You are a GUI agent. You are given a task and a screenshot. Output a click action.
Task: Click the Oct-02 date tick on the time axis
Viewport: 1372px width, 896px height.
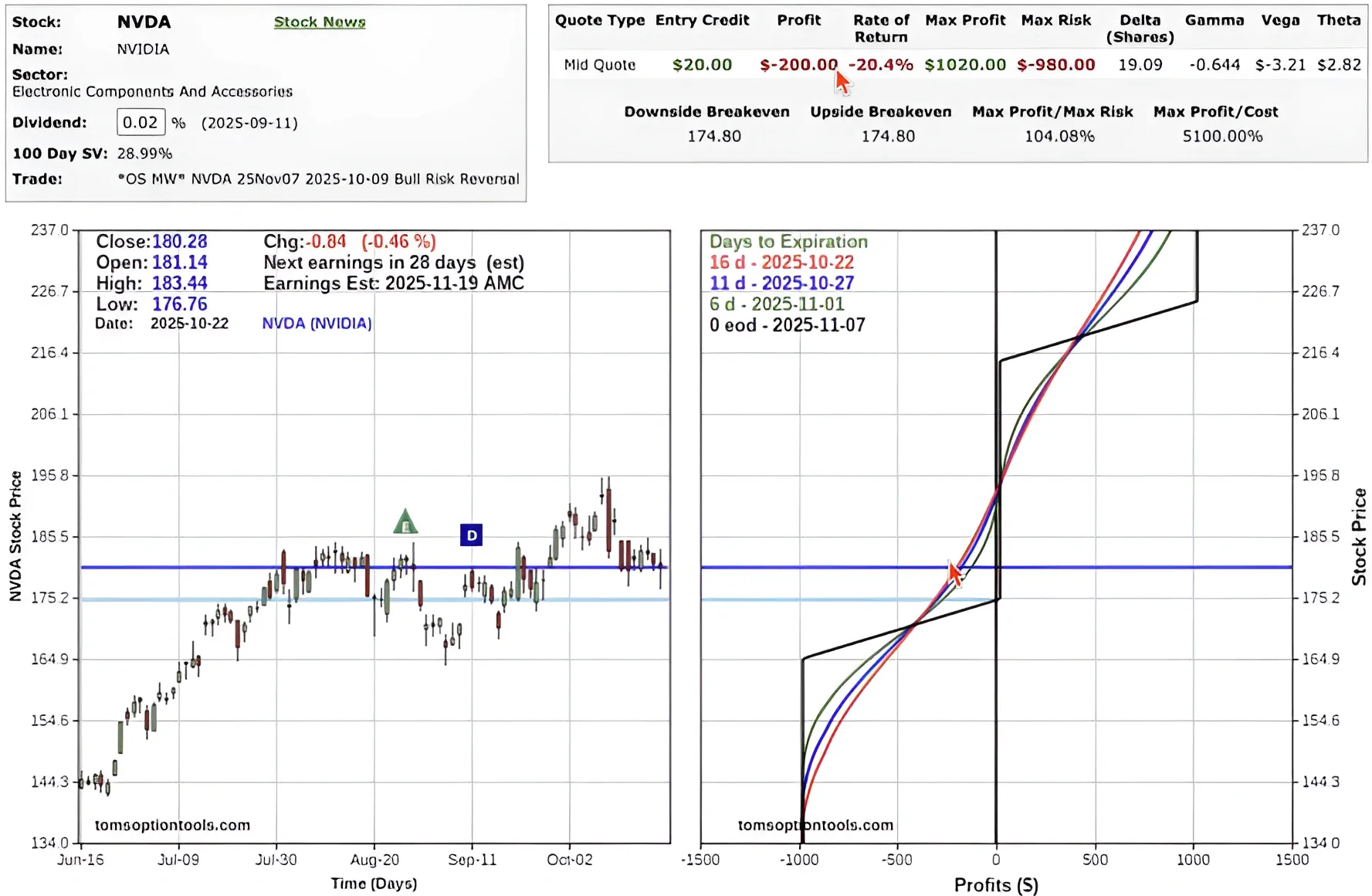[x=570, y=860]
